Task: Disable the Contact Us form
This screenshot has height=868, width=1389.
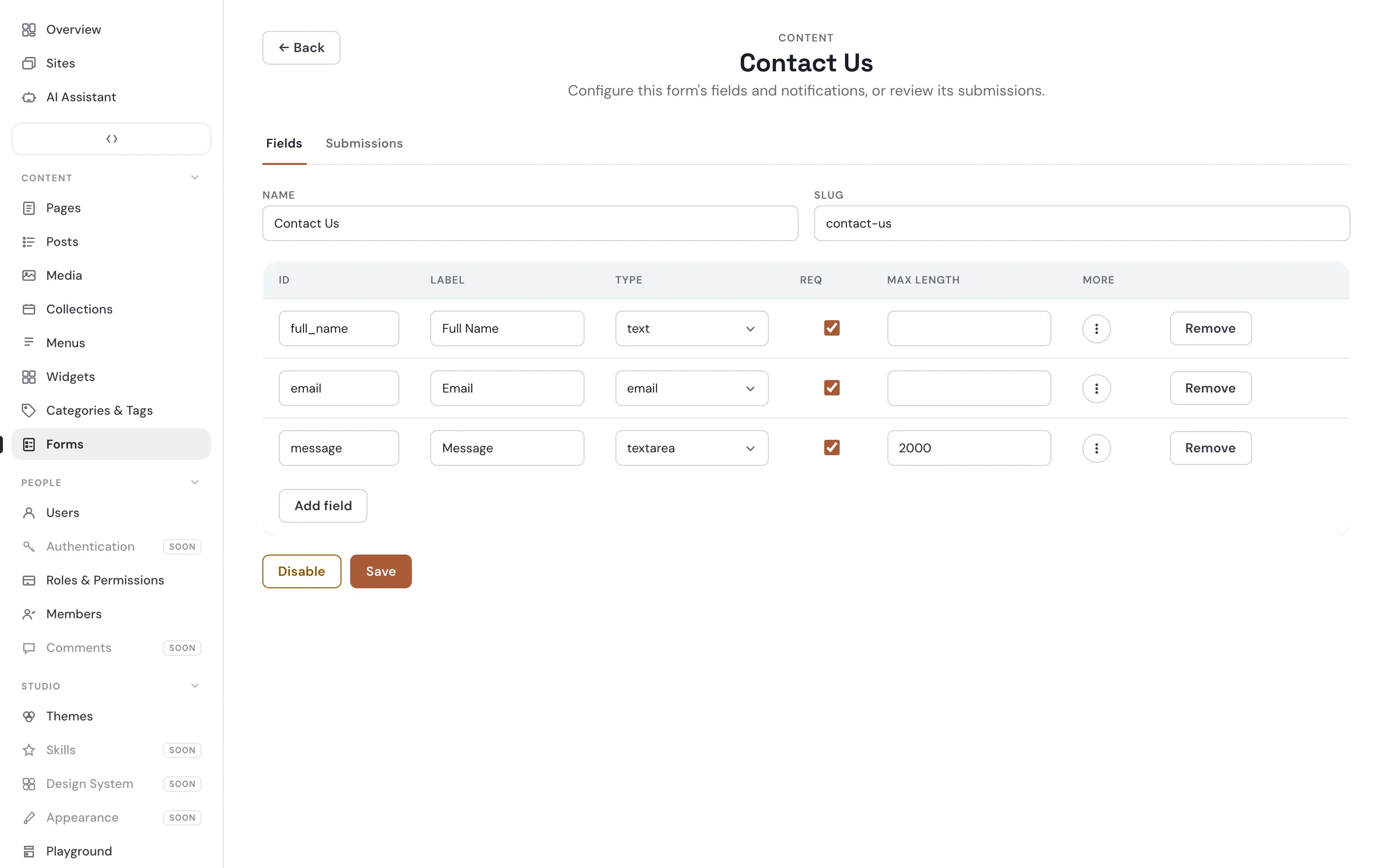Action: pyautogui.click(x=301, y=572)
